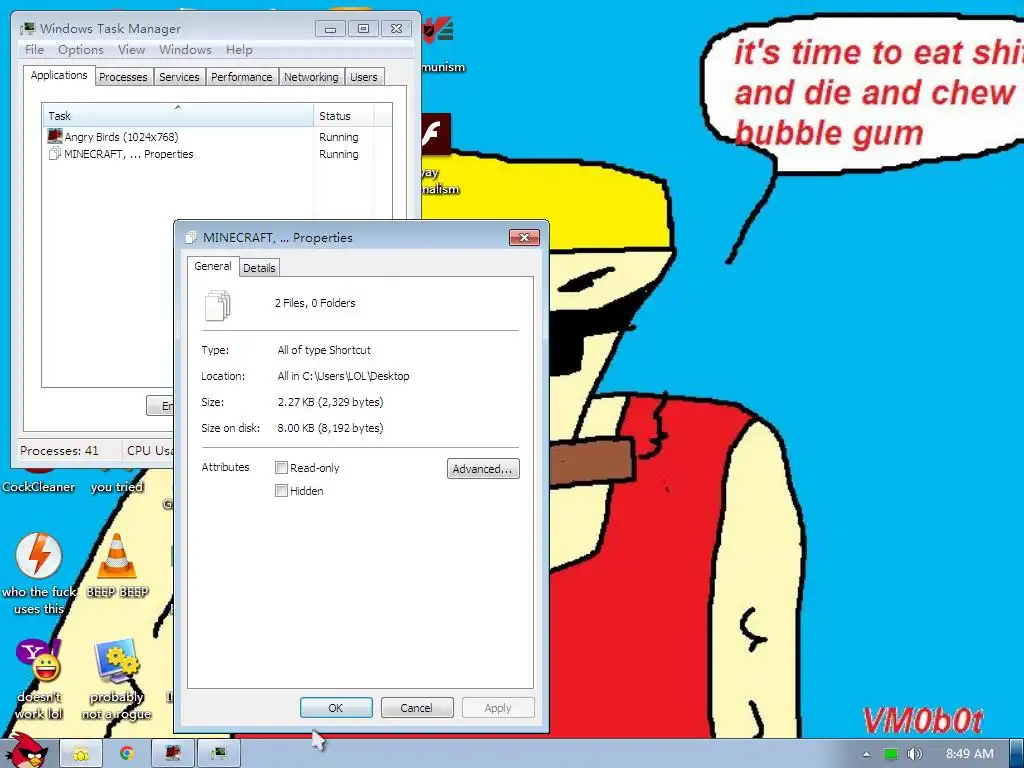The height and width of the screenshot is (768, 1024).
Task: Open Advanced attributes
Action: tap(483, 469)
